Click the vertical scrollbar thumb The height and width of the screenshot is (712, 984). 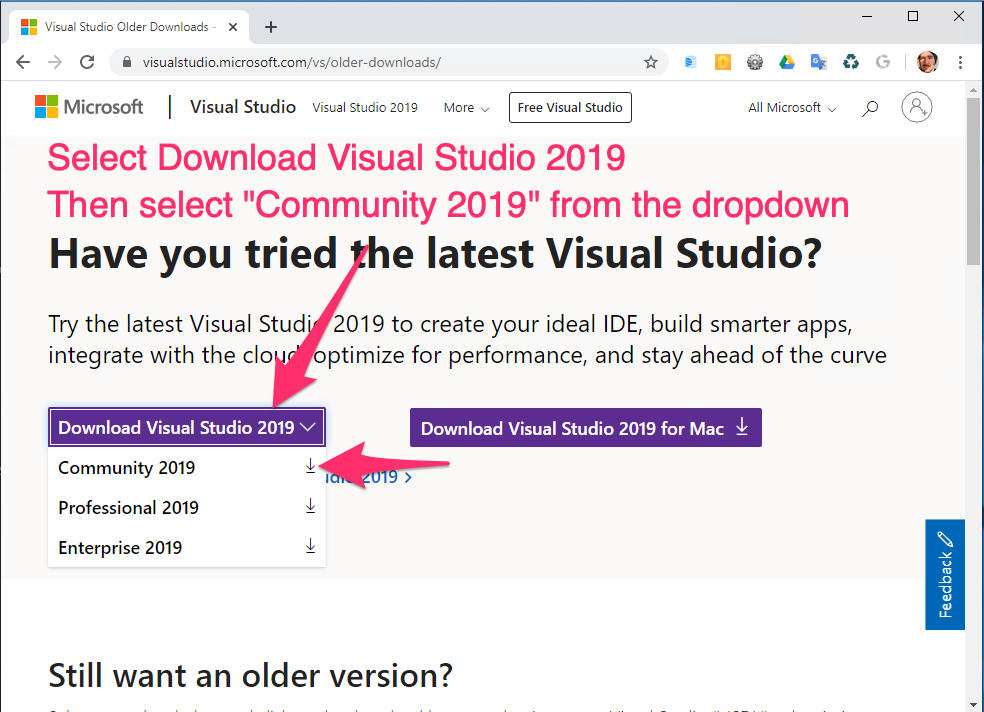973,181
